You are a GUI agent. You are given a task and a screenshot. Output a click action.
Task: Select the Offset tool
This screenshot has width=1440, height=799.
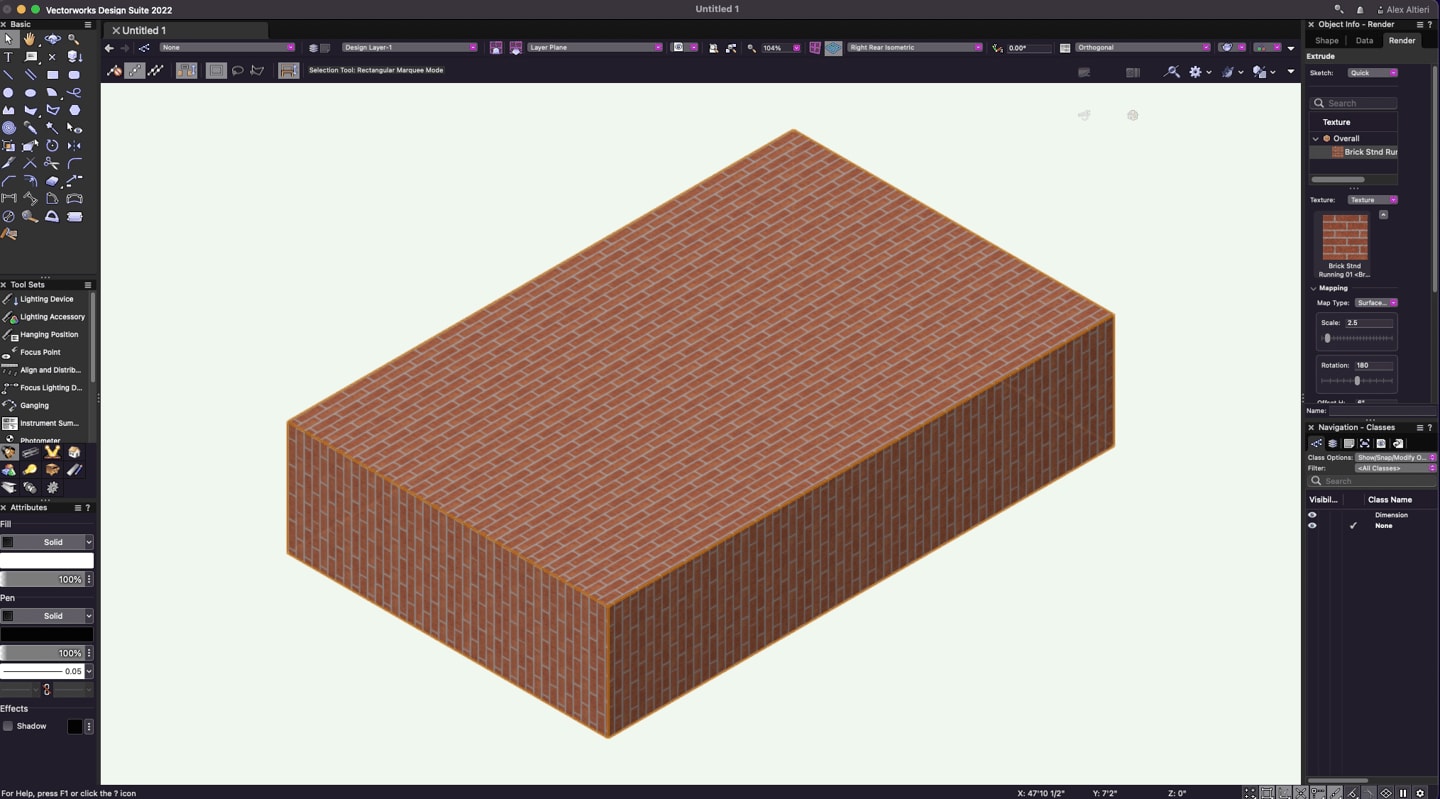[30, 181]
